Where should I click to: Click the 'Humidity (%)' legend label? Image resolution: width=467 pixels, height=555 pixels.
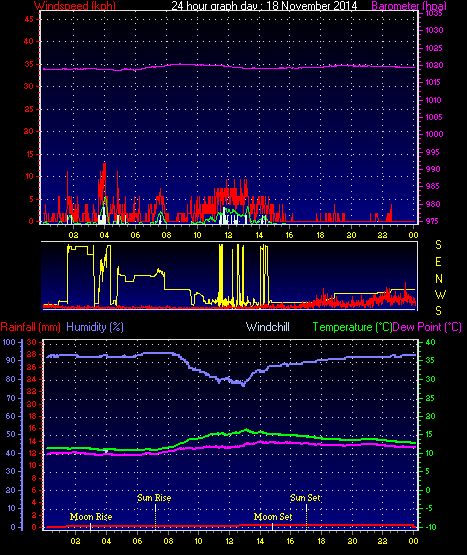tap(95, 327)
